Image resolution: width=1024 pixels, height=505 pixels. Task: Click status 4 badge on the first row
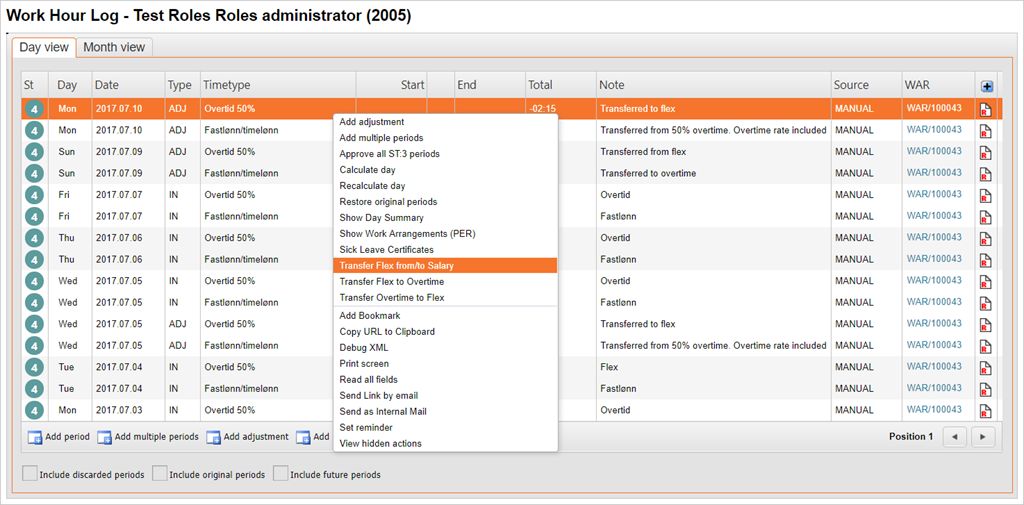[34, 109]
